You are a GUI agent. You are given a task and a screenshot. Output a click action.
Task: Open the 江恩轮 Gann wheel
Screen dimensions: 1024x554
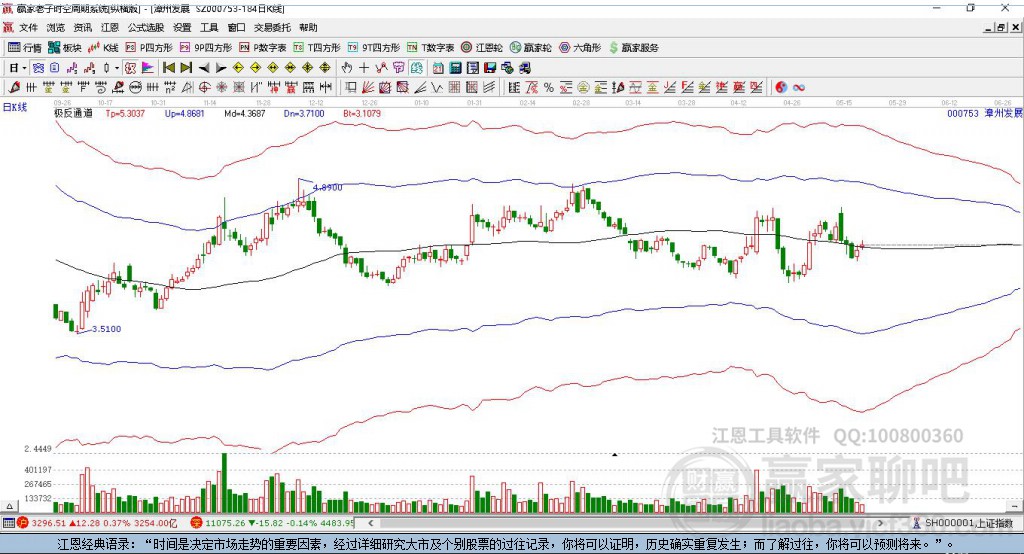click(x=482, y=48)
